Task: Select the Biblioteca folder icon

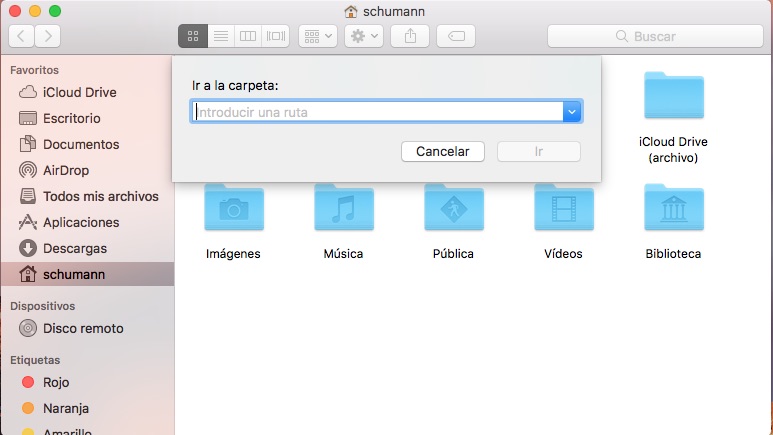Action: pos(674,207)
